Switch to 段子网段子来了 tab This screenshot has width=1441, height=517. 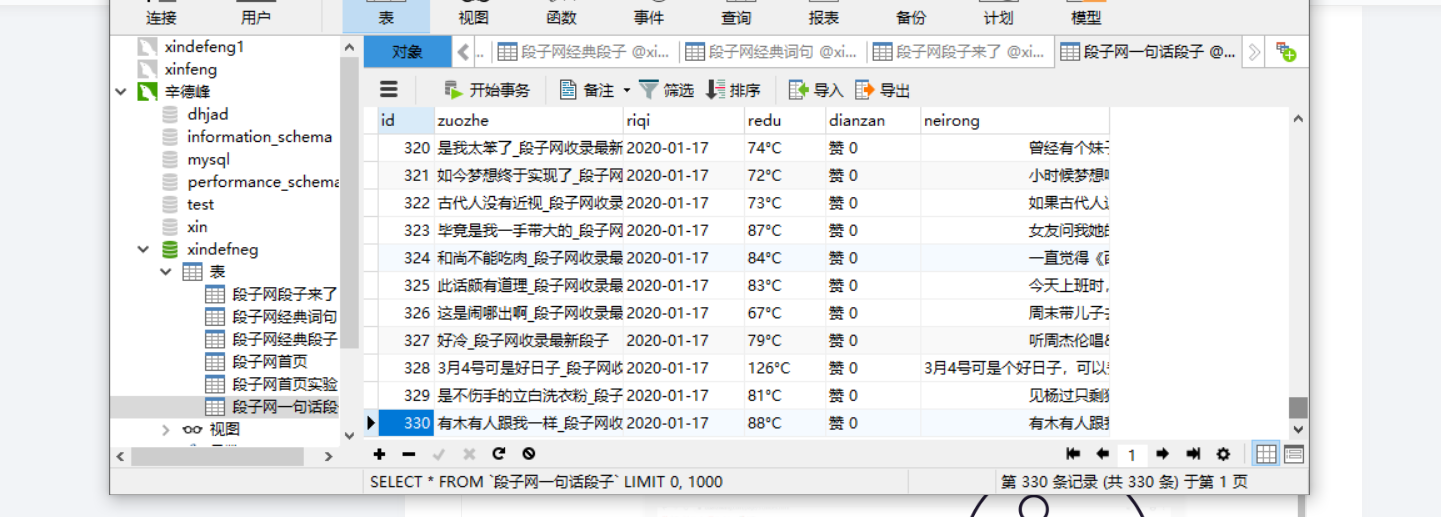[960, 52]
